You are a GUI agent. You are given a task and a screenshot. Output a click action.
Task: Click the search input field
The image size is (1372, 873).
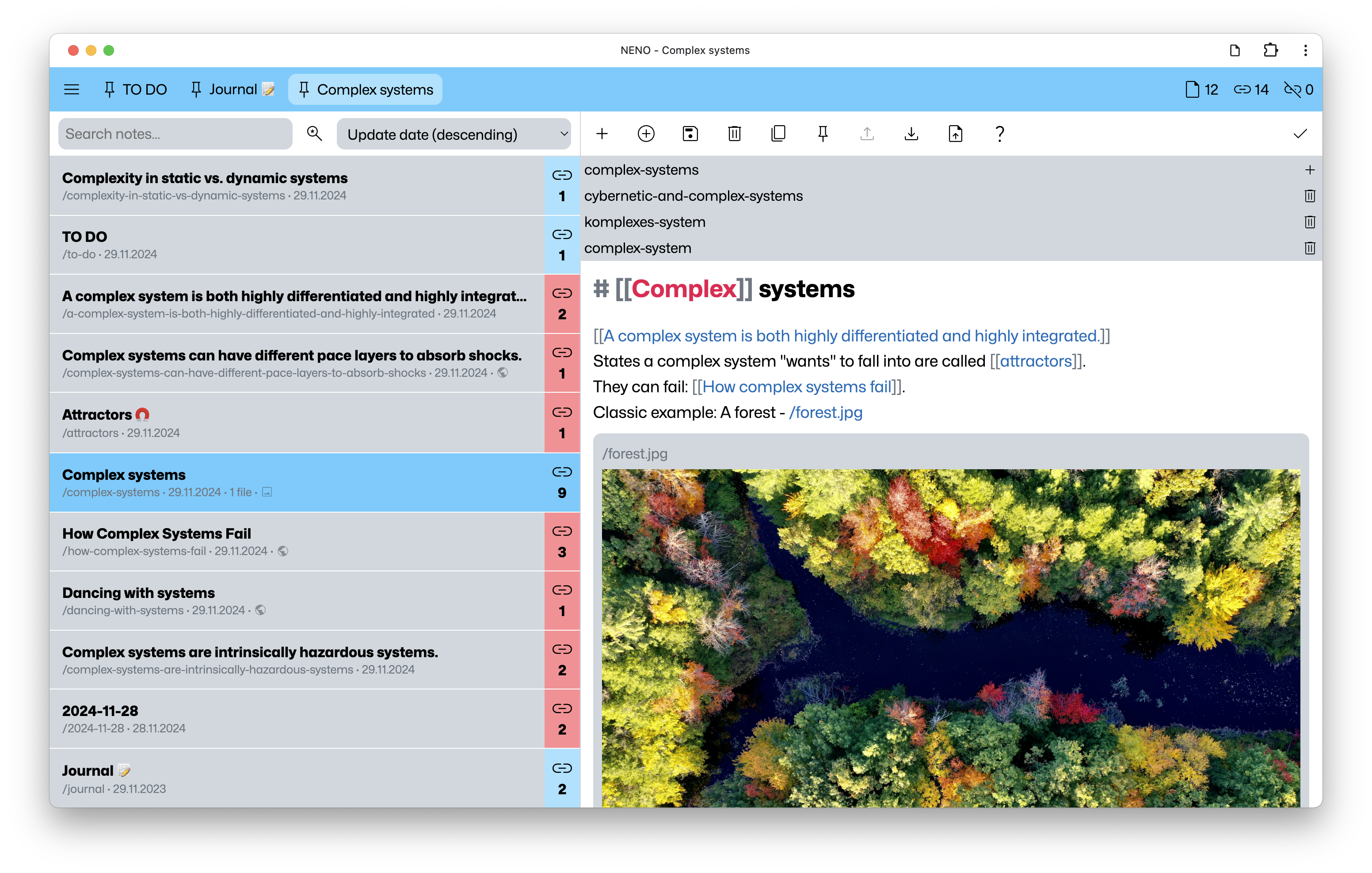pos(175,133)
